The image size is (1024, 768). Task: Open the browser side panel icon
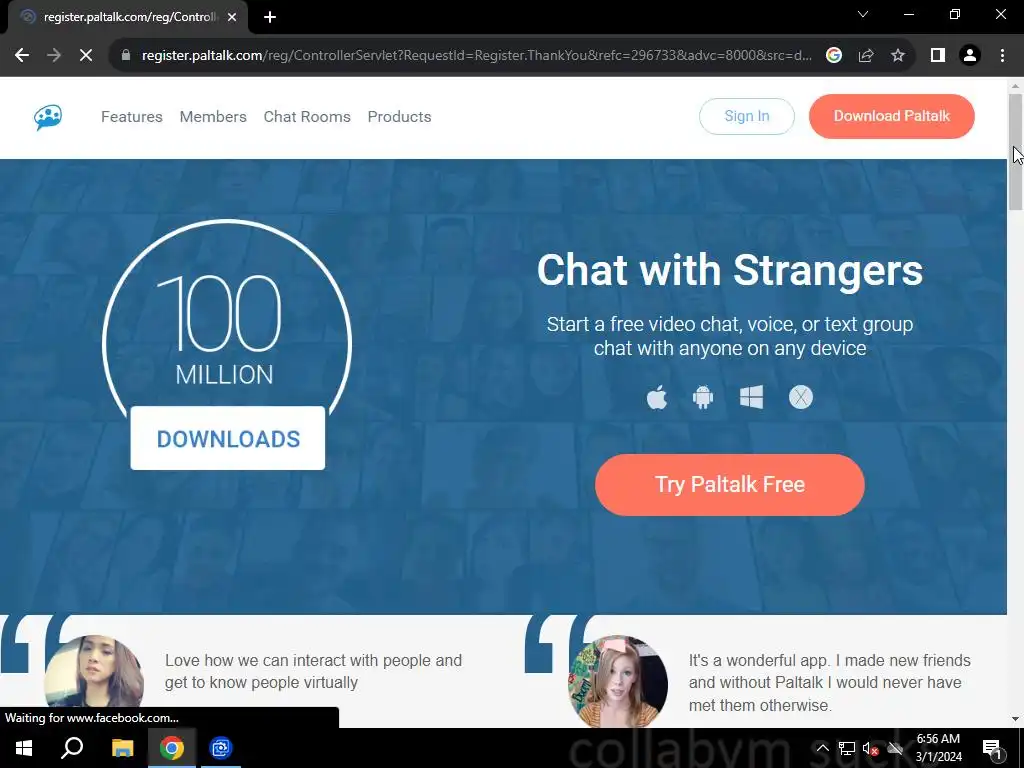[x=938, y=56]
